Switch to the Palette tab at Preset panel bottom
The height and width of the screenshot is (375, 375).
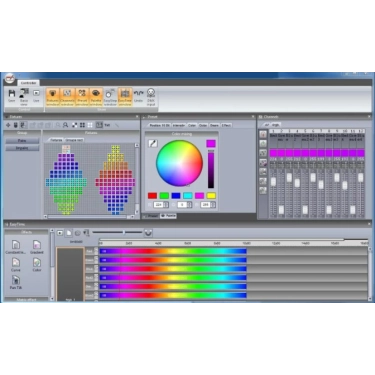pyautogui.click(x=169, y=216)
